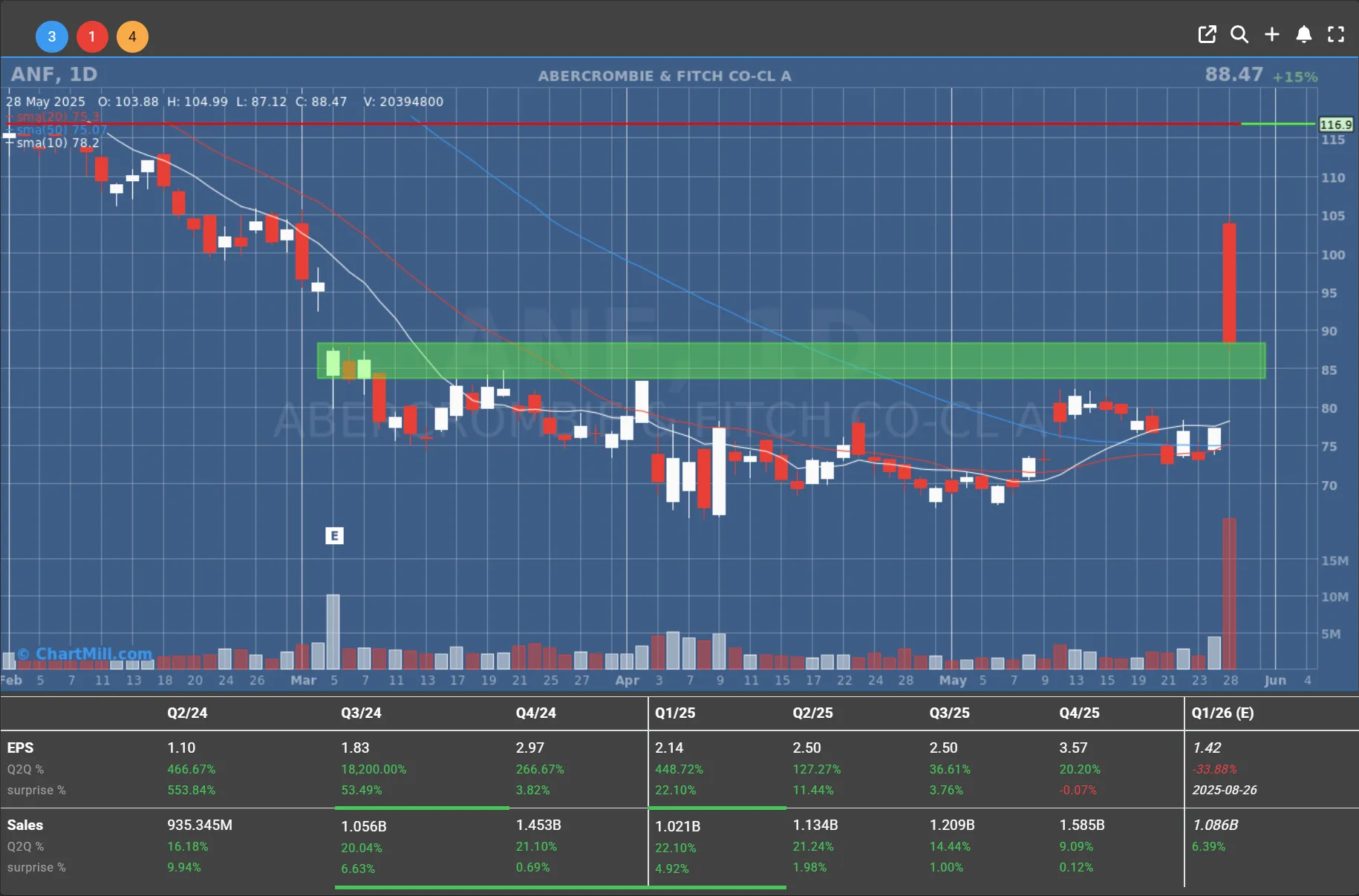This screenshot has height=896, width=1359.
Task: Click the 2025-08-26 earnings date
Action: [1225, 790]
